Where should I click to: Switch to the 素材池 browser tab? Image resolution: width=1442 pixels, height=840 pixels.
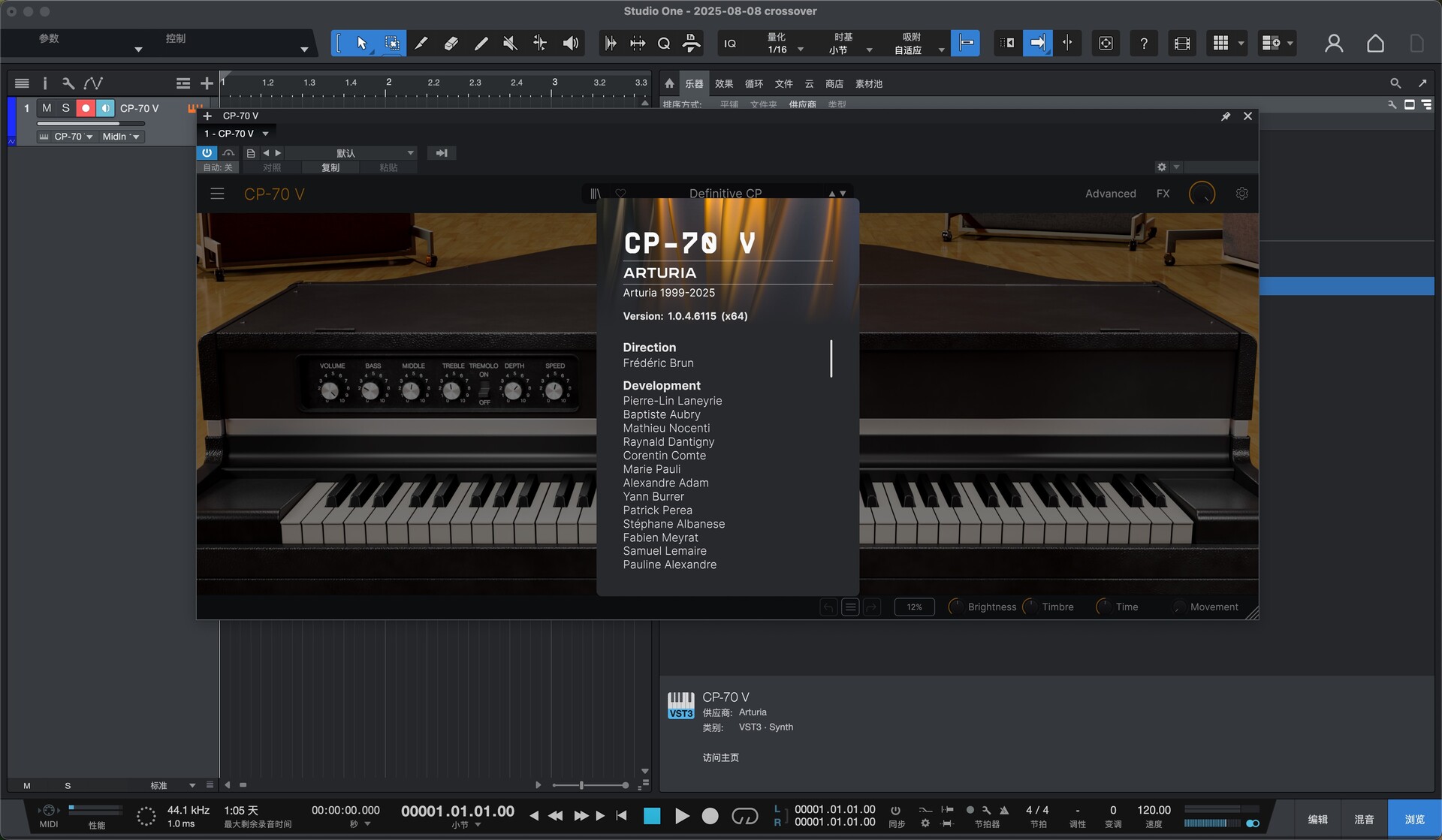(869, 84)
